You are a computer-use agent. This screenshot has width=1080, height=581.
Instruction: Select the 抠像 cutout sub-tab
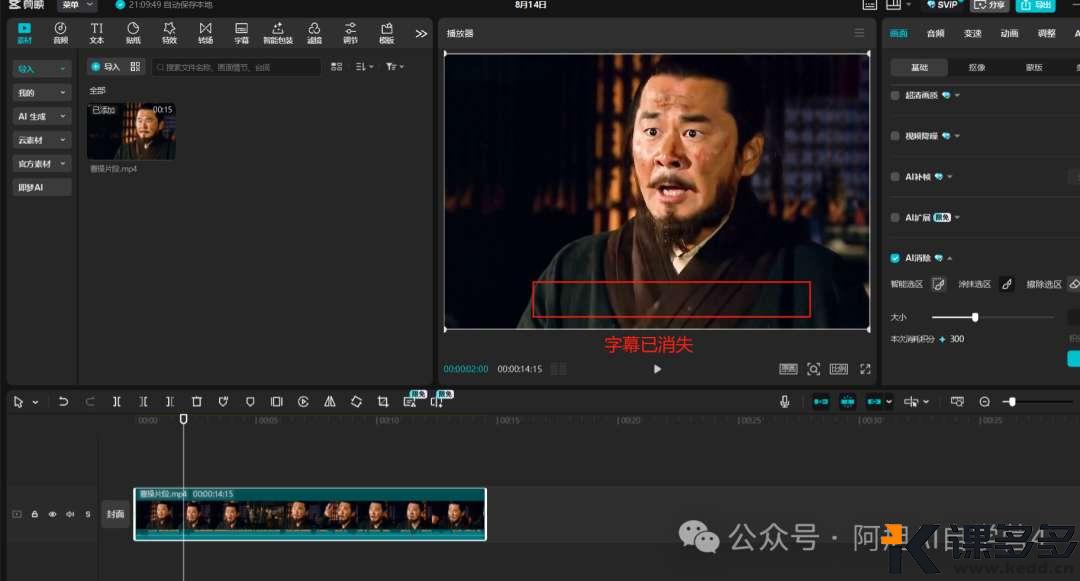[977, 67]
